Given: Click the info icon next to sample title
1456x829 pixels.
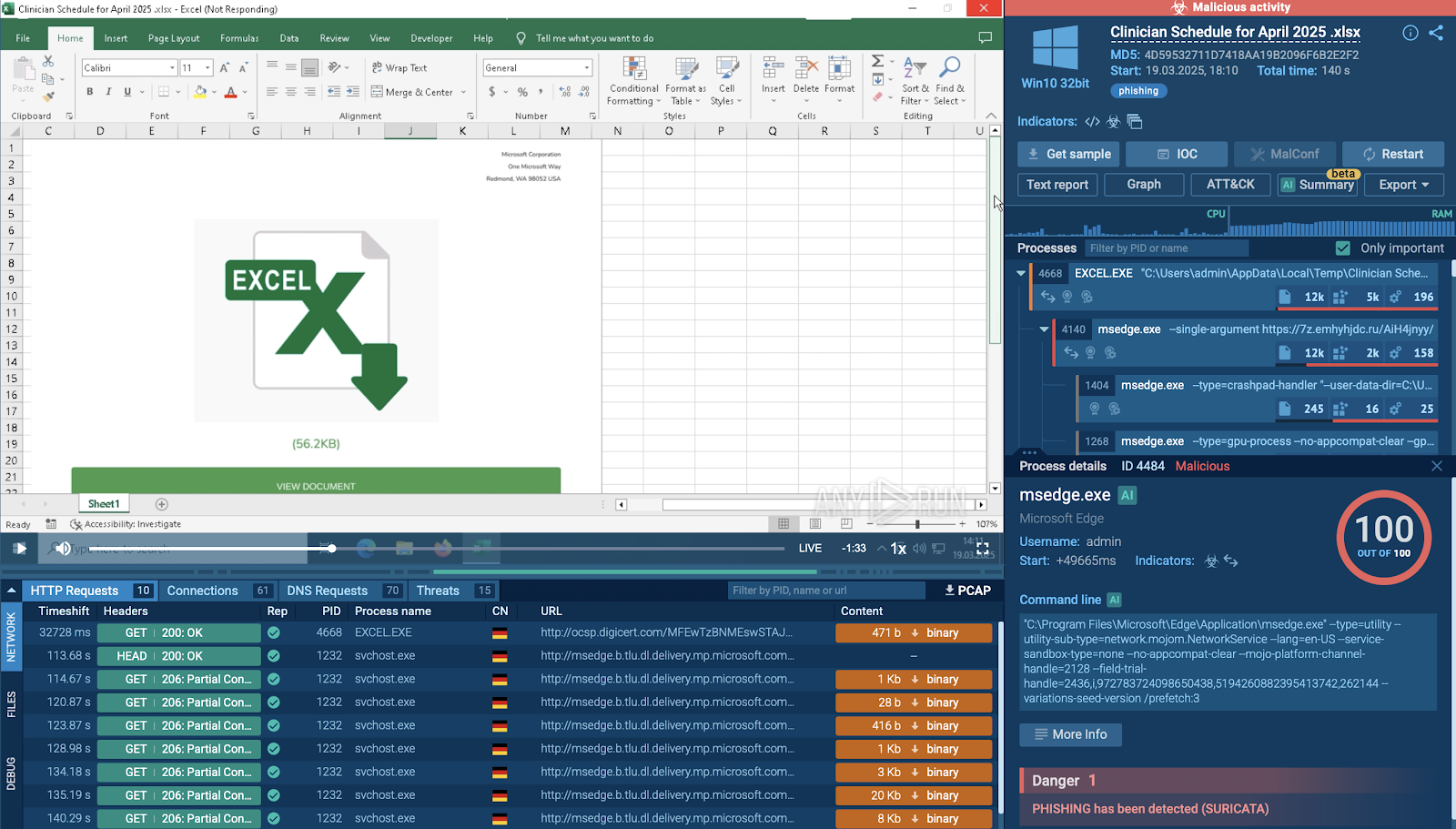Looking at the screenshot, I should [1410, 33].
